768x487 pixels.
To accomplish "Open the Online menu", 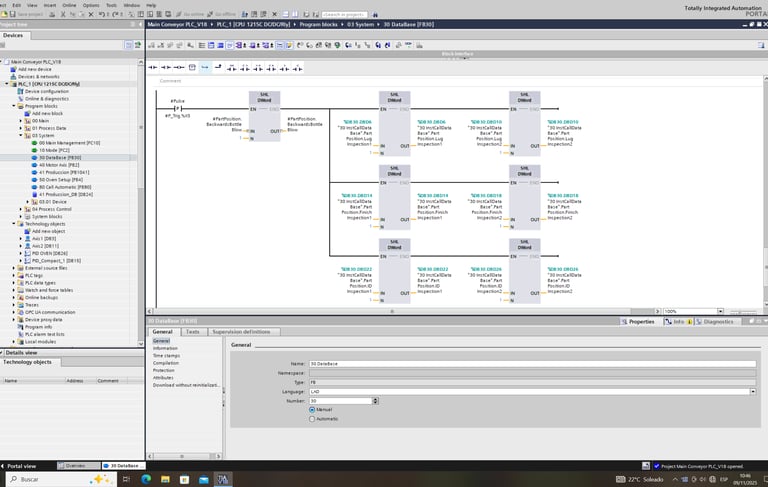I will [x=69, y=5].
